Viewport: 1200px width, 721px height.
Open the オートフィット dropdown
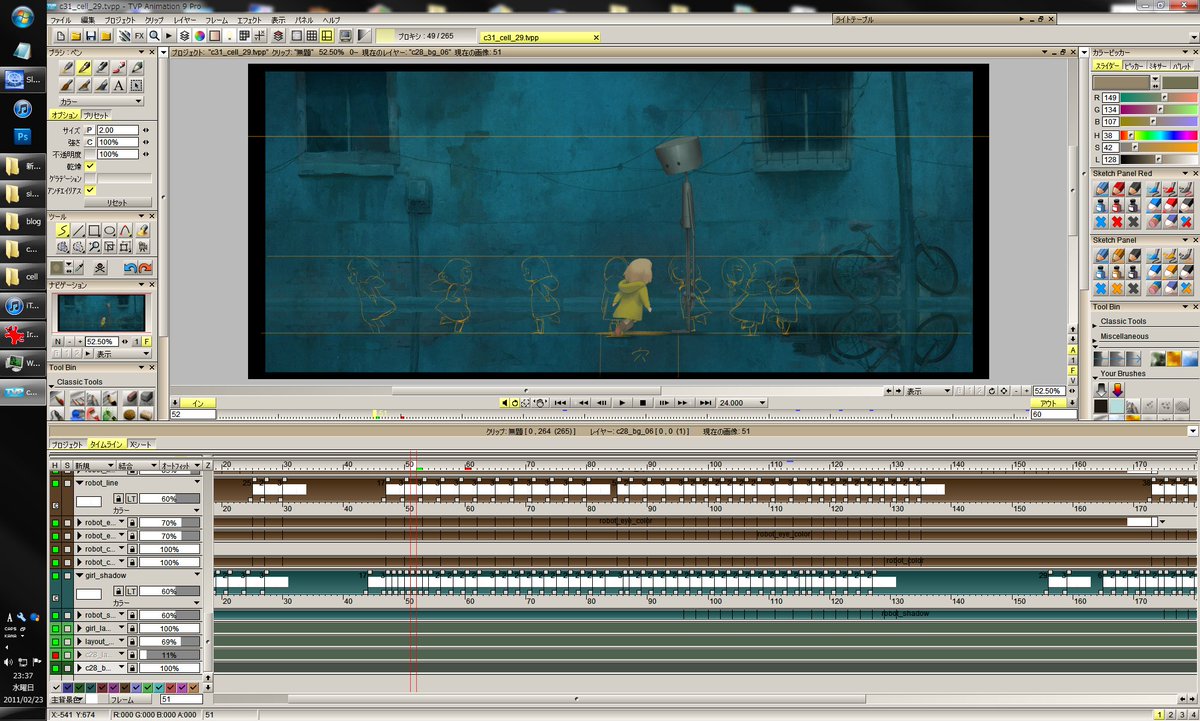[181, 466]
